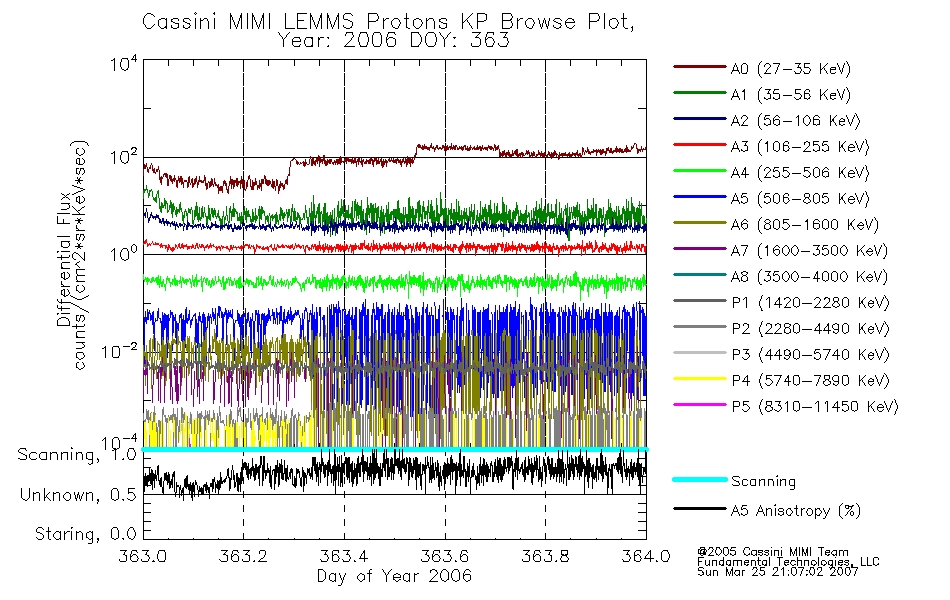
Task: Click the Scanning, 1.0 axis label
Action: (x=77, y=455)
